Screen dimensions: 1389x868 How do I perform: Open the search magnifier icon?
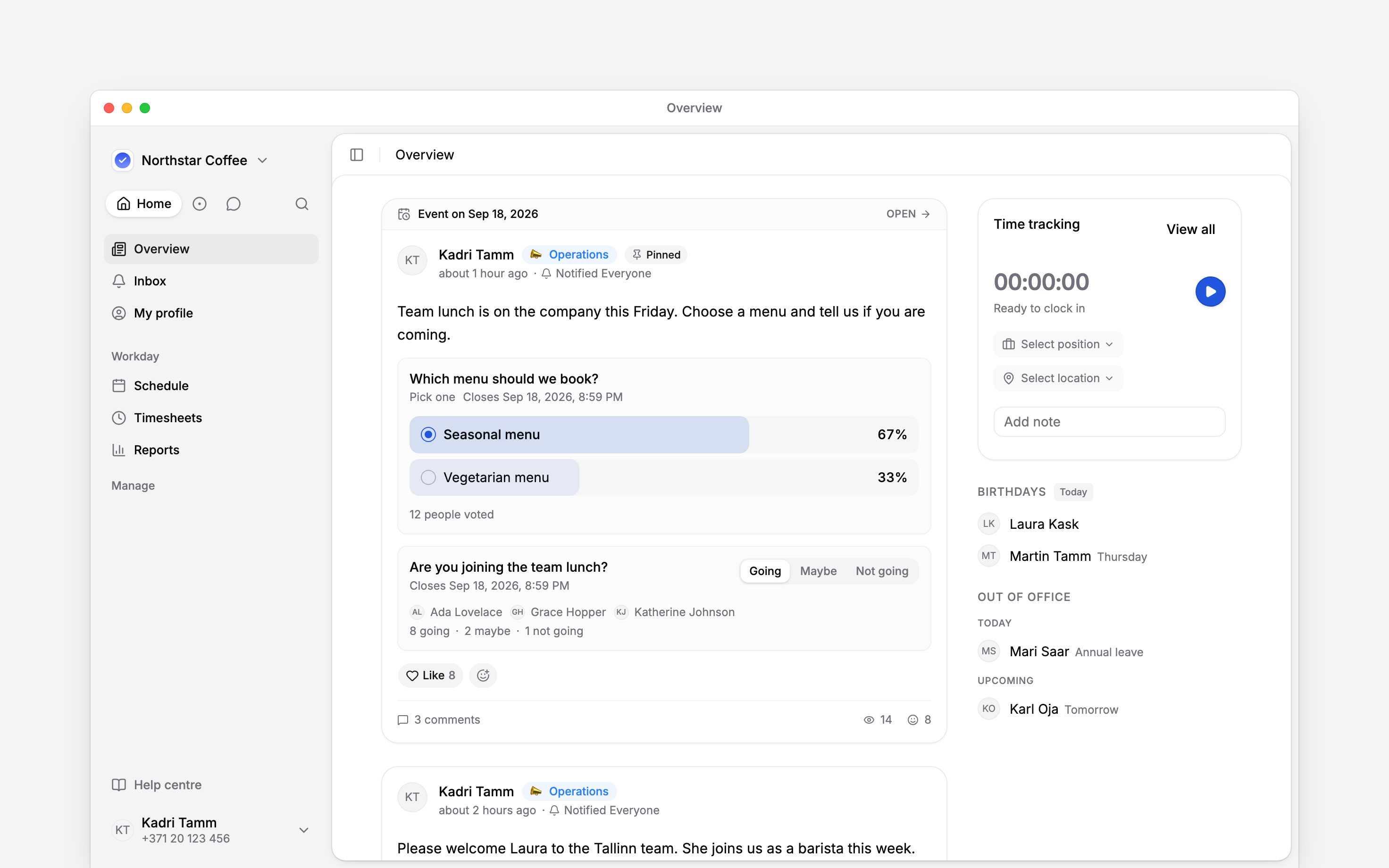tap(302, 204)
